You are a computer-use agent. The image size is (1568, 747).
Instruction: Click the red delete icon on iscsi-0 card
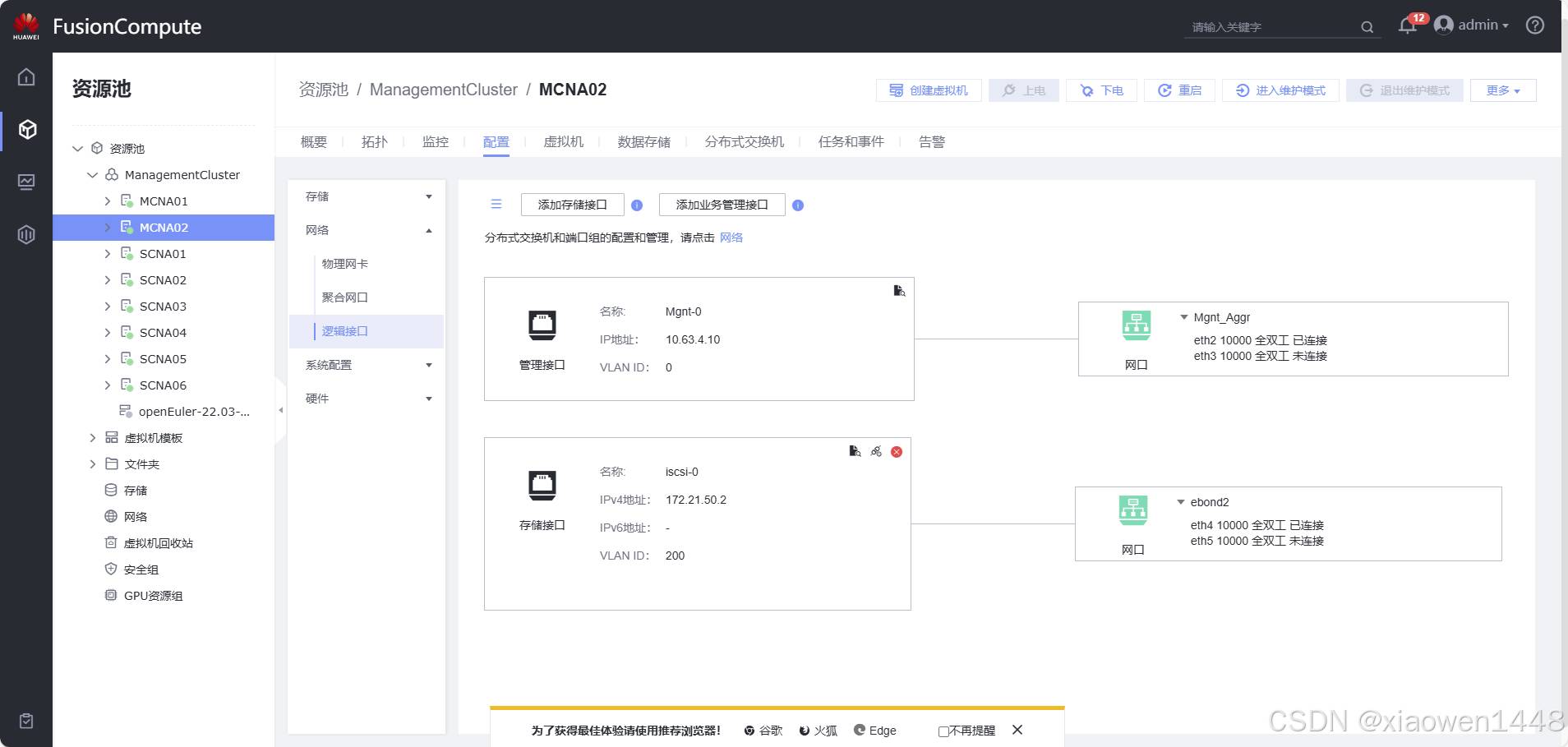point(897,452)
